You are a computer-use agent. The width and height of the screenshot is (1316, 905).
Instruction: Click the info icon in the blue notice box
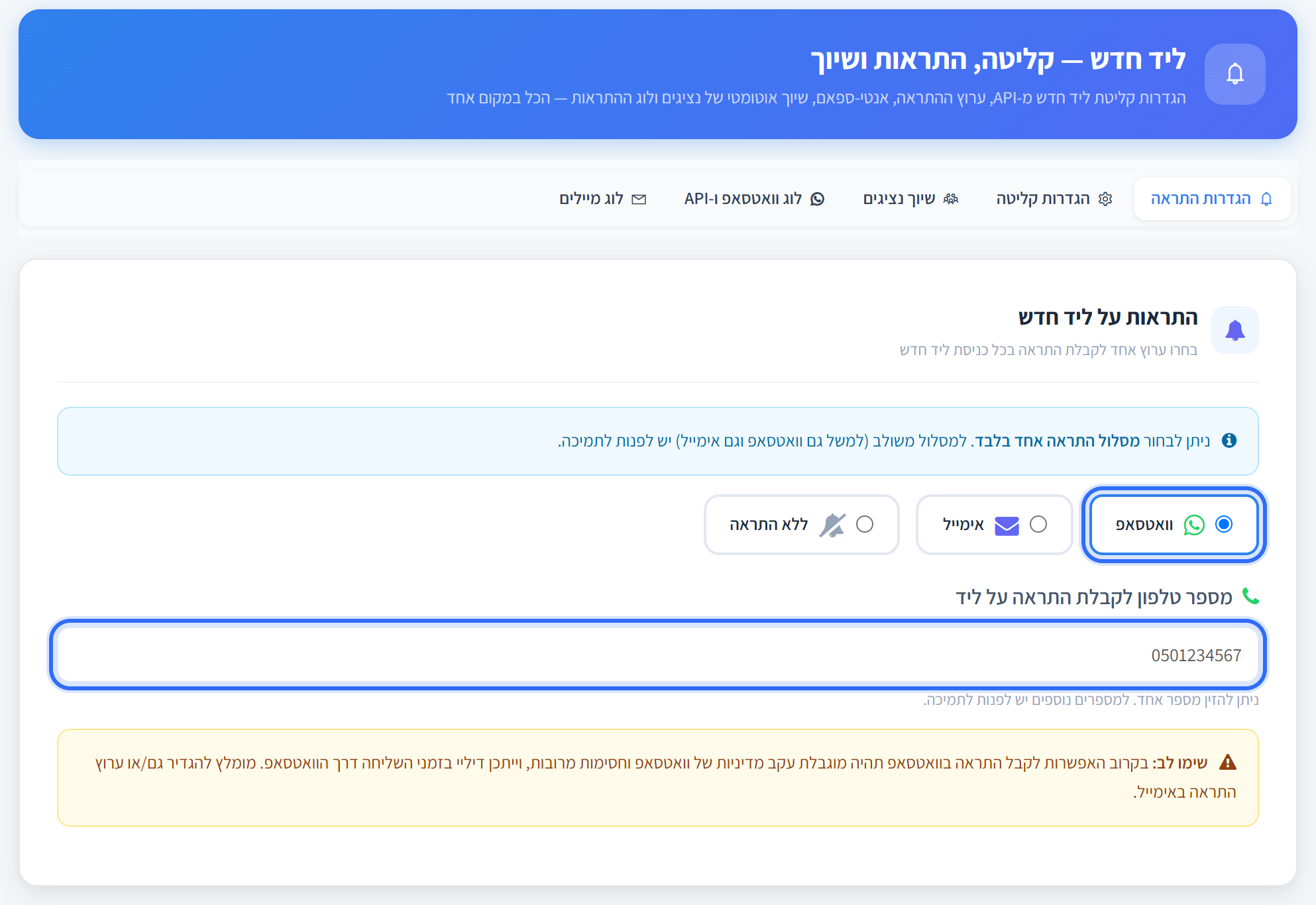(1229, 440)
